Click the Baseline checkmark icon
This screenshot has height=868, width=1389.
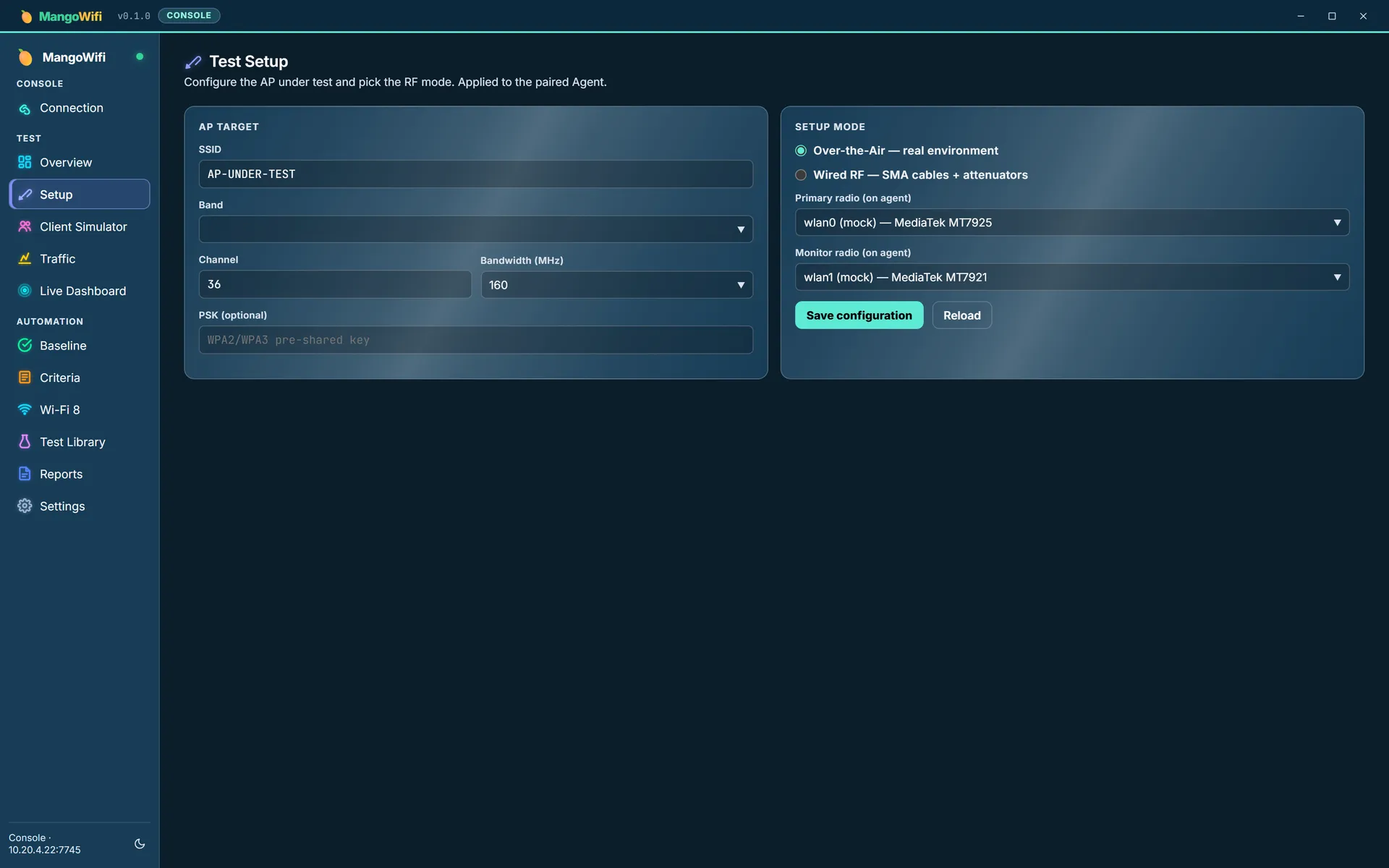point(25,345)
